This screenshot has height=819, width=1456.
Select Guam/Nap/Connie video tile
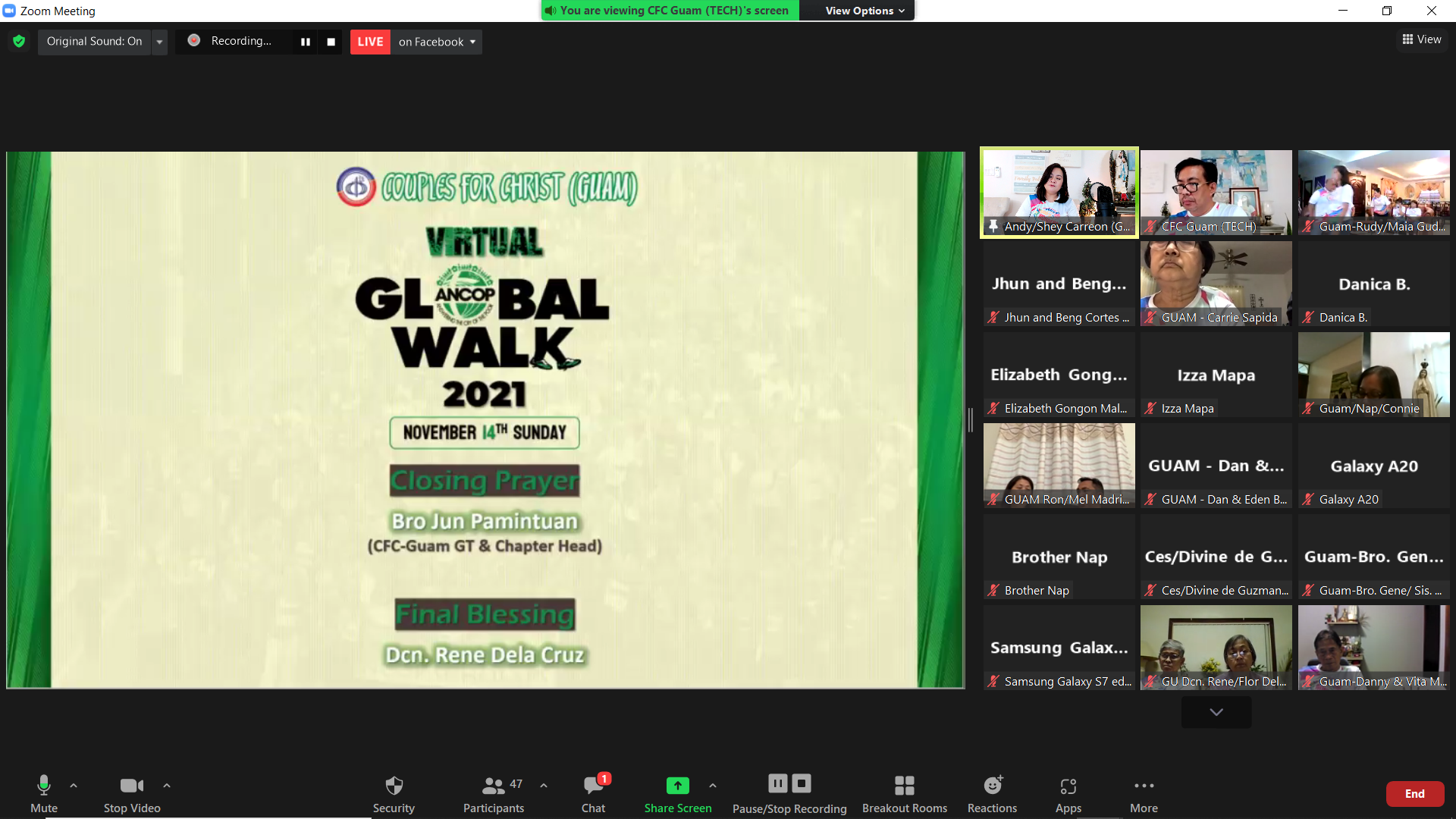(1373, 375)
